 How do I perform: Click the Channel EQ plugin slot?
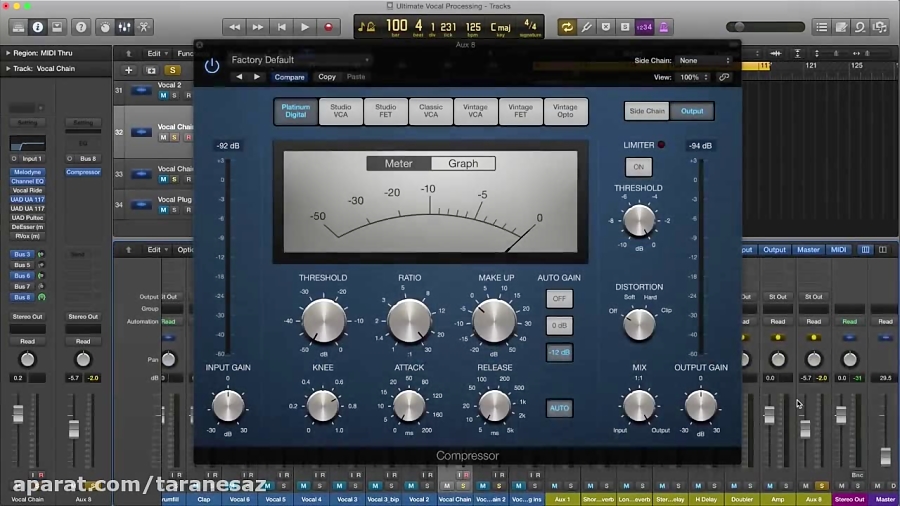(27, 181)
